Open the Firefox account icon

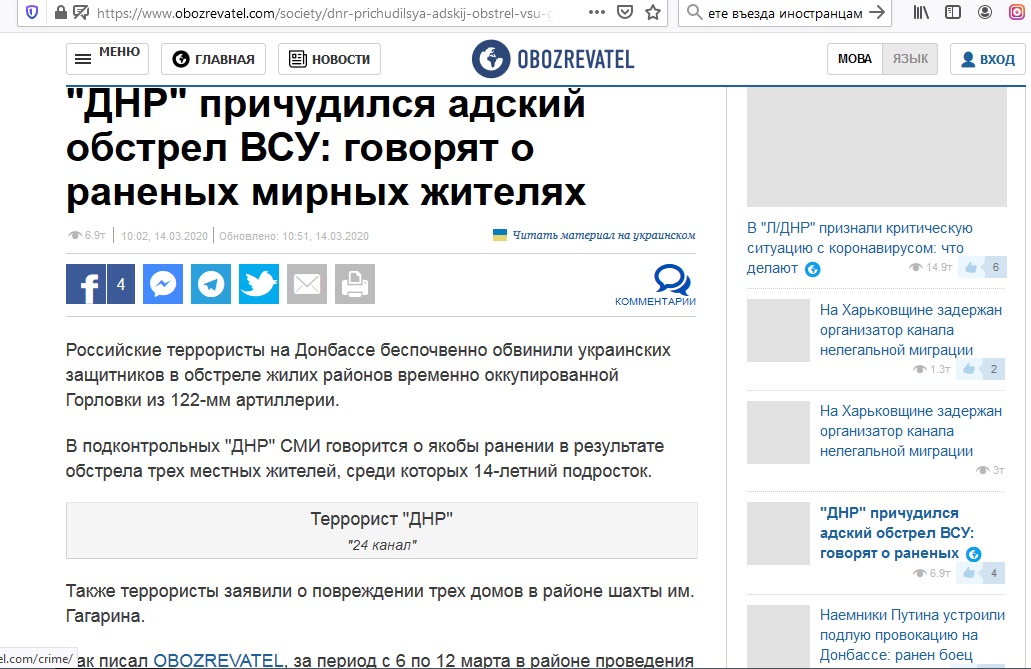(984, 12)
